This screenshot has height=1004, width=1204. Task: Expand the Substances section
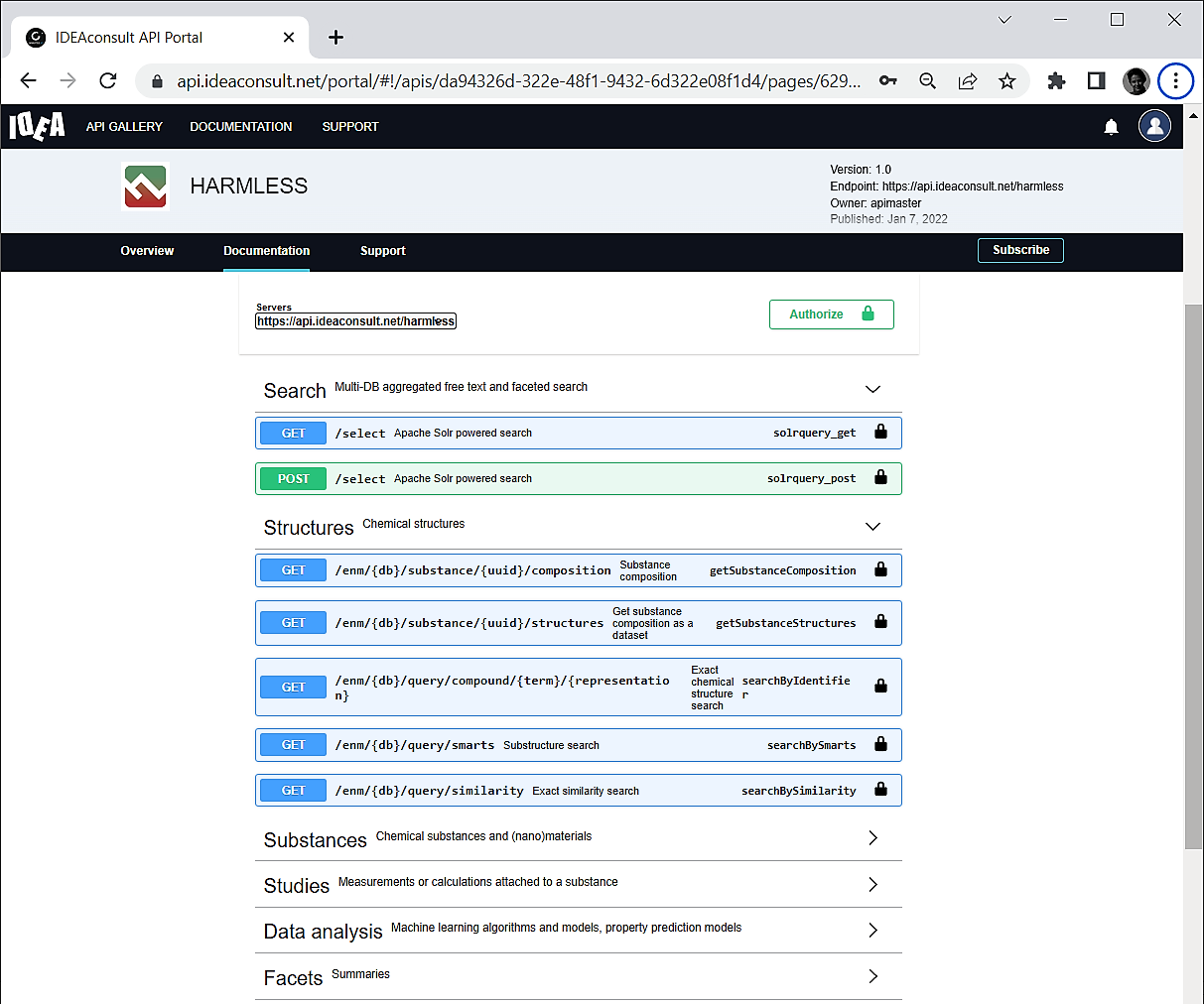click(872, 838)
